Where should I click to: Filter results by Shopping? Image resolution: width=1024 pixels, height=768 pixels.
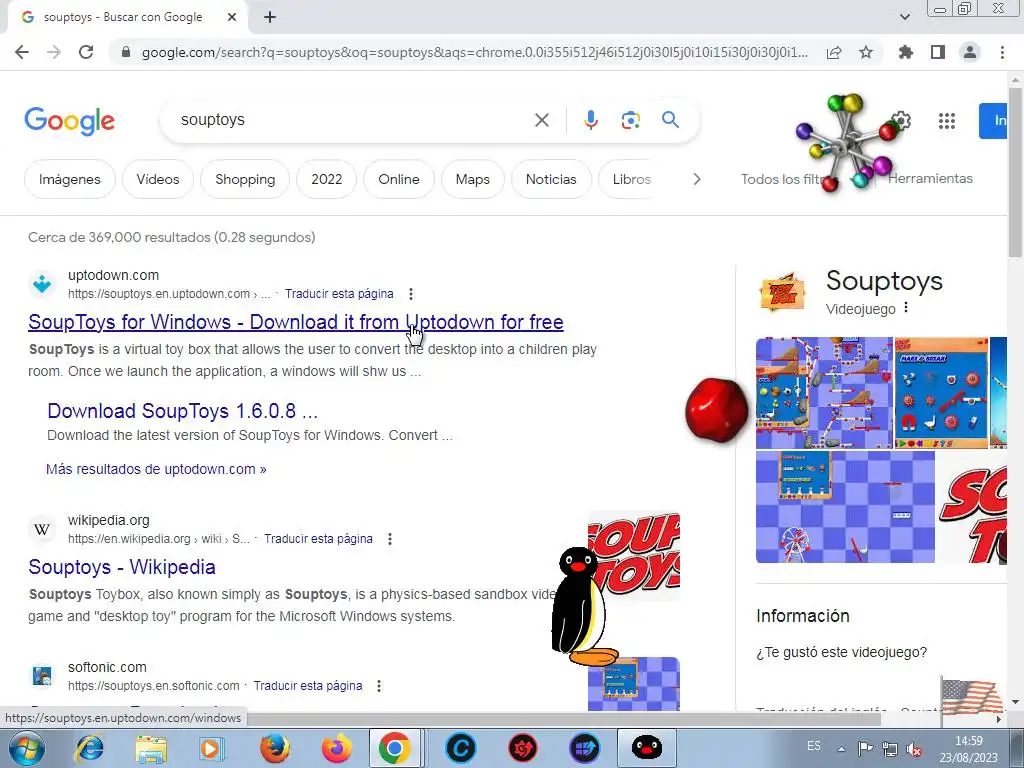click(x=245, y=179)
